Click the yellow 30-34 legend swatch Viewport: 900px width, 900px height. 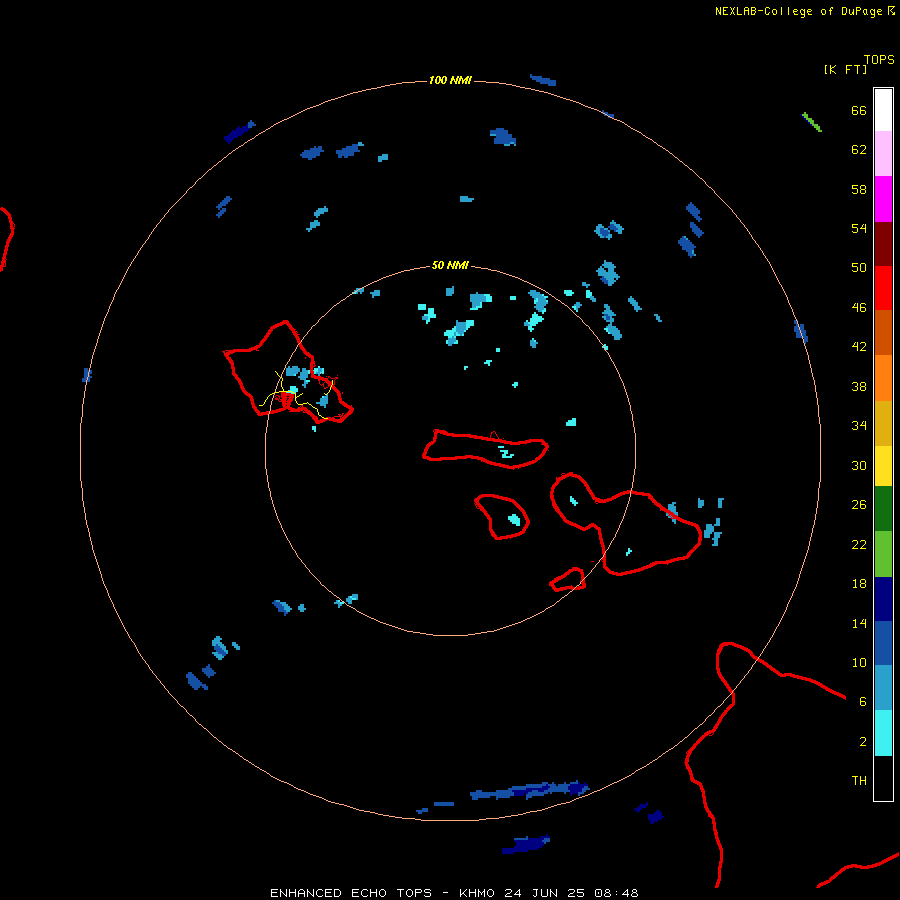point(883,466)
